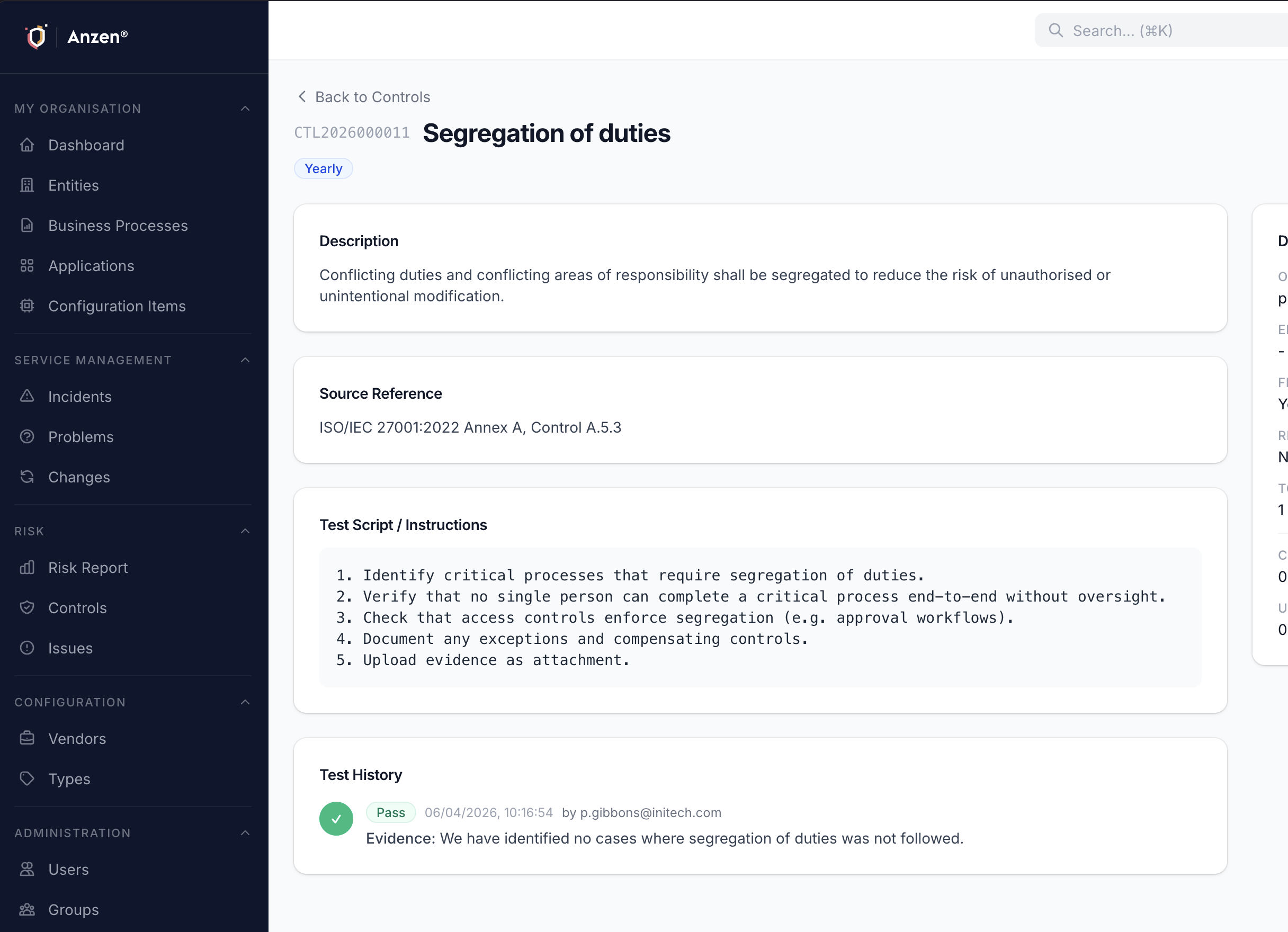The image size is (1288, 932).
Task: Select the Applications grid icon
Action: (27, 265)
